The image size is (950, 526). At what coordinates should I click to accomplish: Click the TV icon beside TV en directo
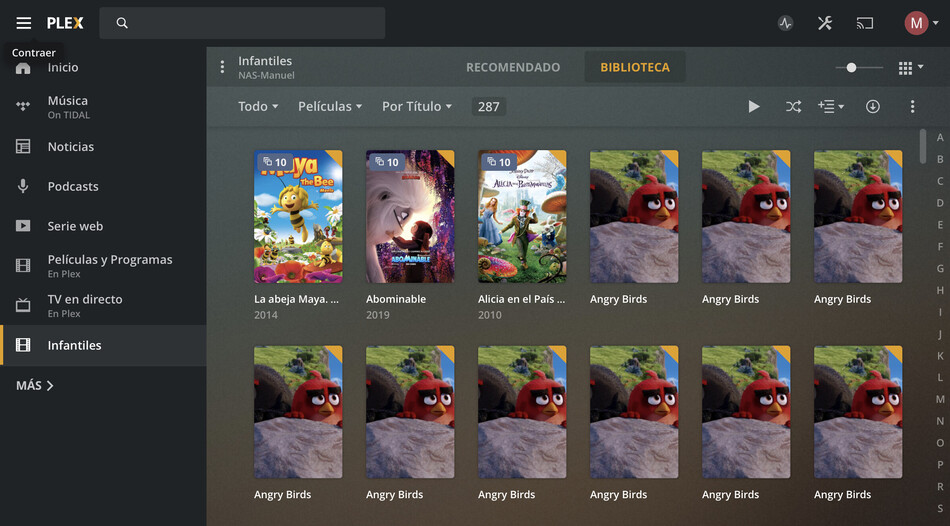point(23,305)
